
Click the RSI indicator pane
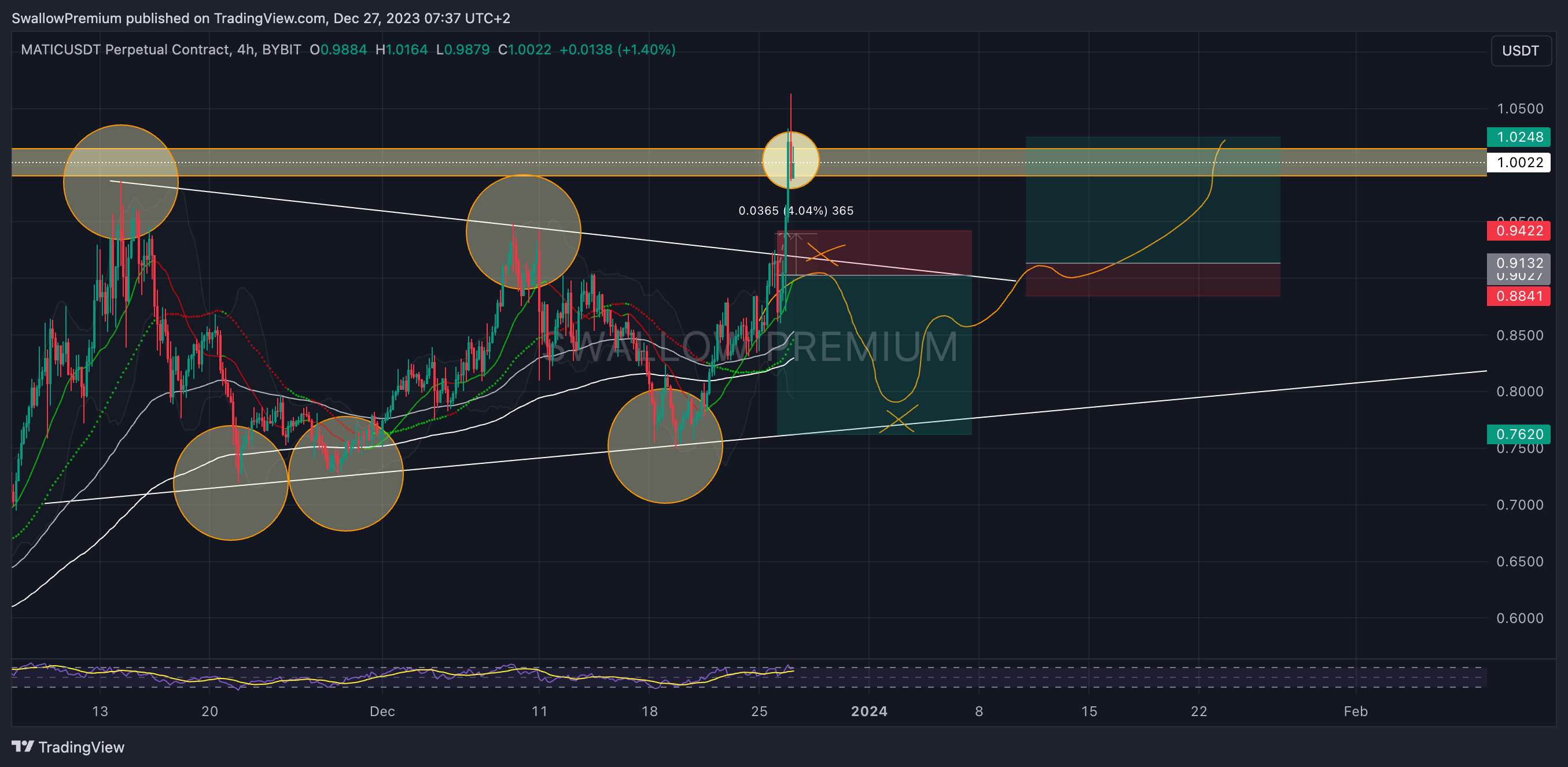(749, 676)
